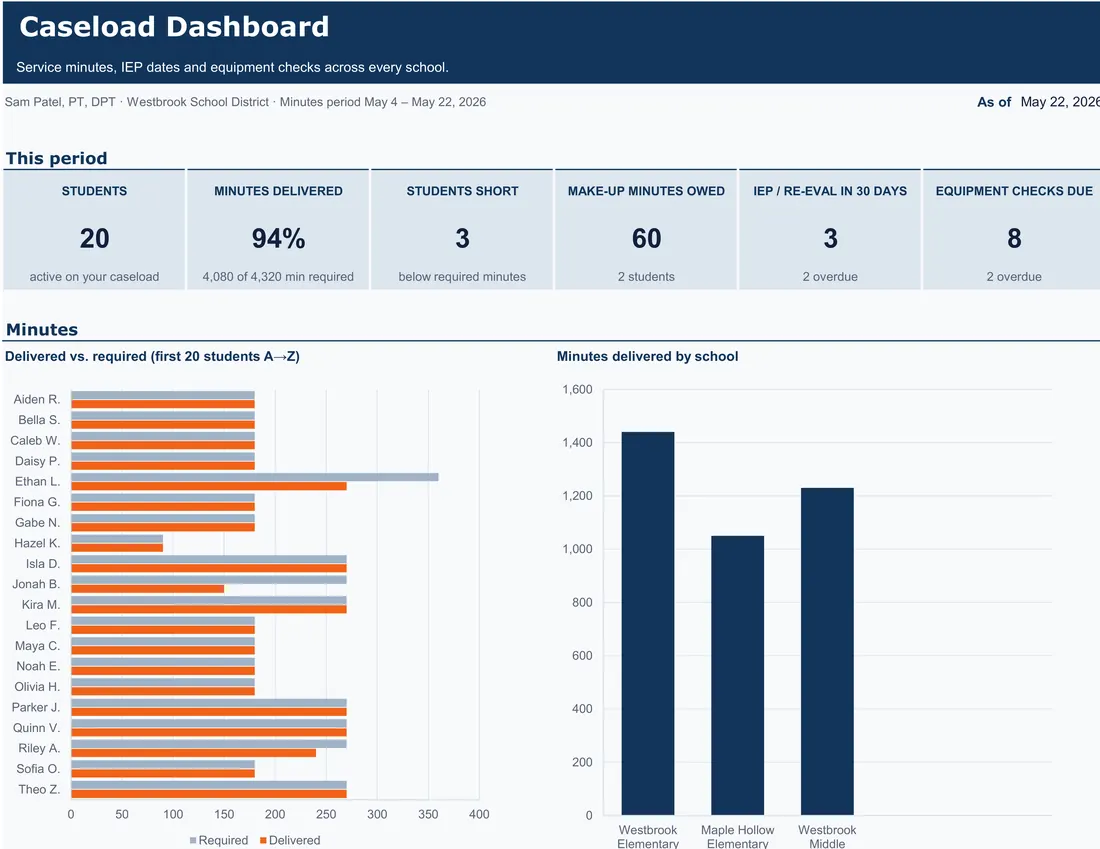This screenshot has height=849, width=1100.
Task: Click the Fiona G. axis label
Action: (x=36, y=502)
